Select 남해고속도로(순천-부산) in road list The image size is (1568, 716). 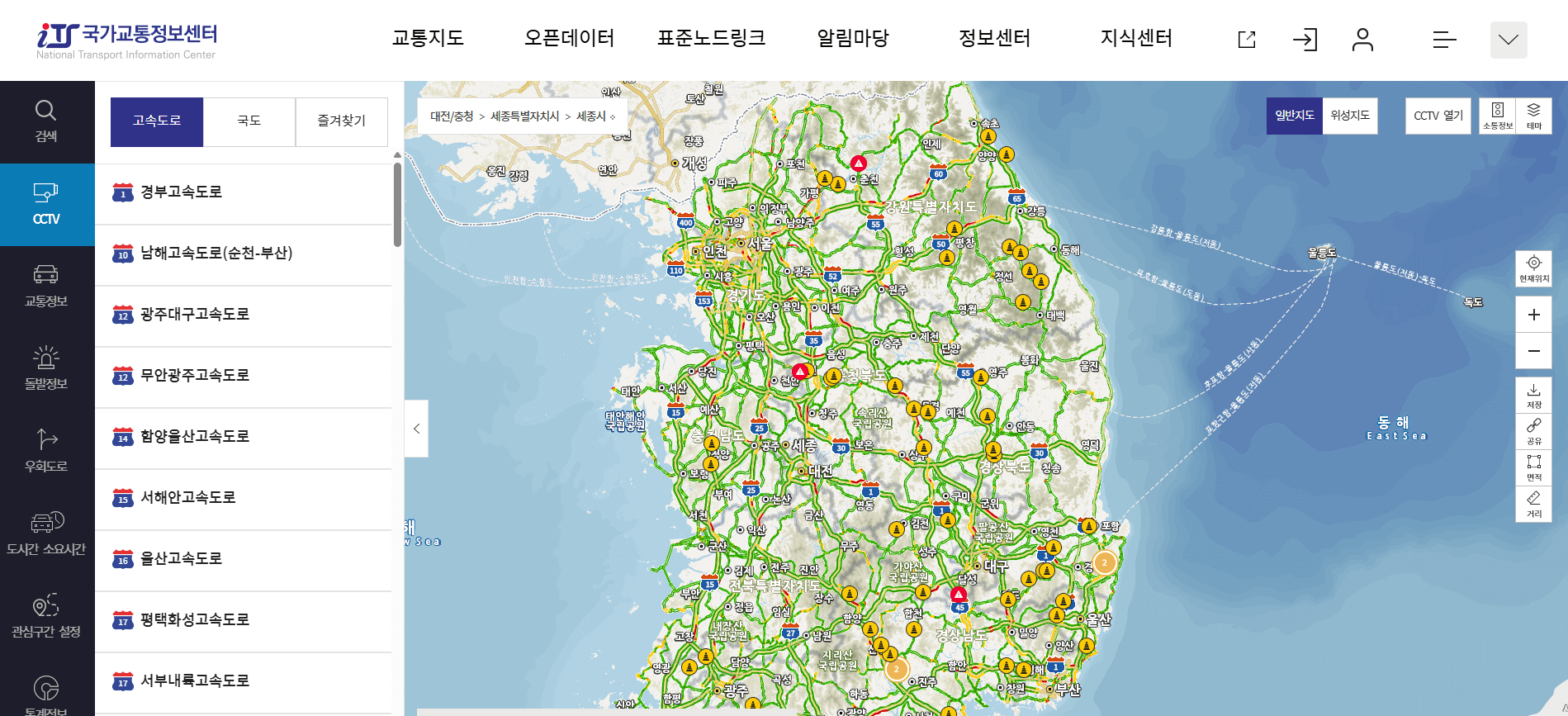(244, 254)
